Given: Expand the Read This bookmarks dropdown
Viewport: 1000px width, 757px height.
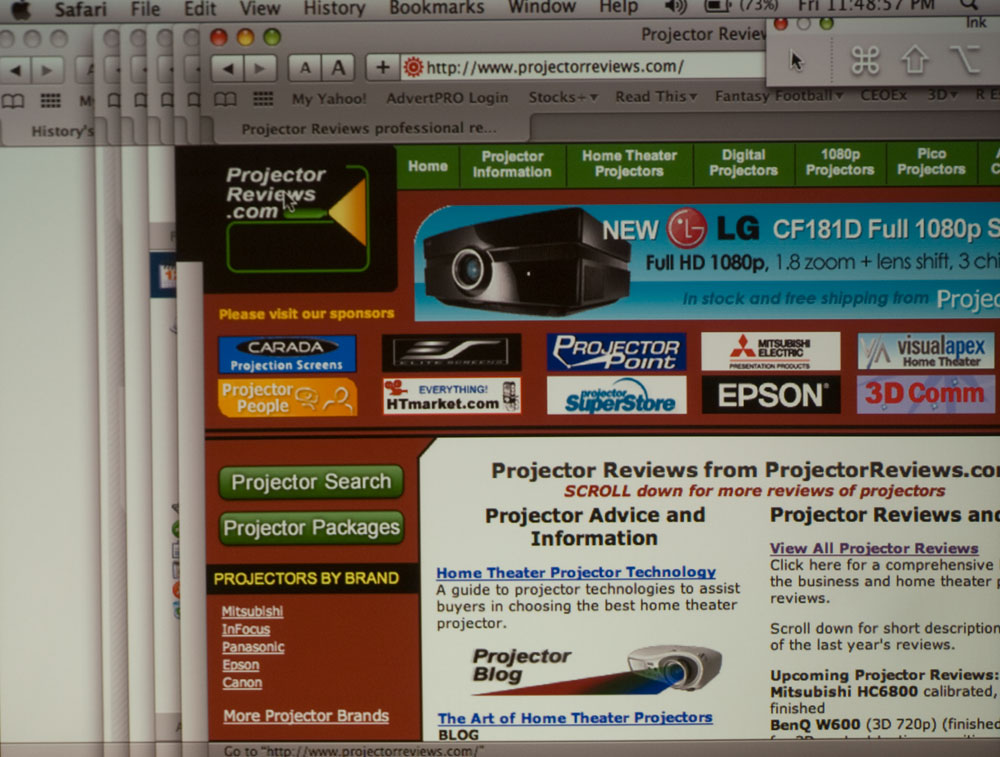Looking at the screenshot, I should tap(656, 97).
